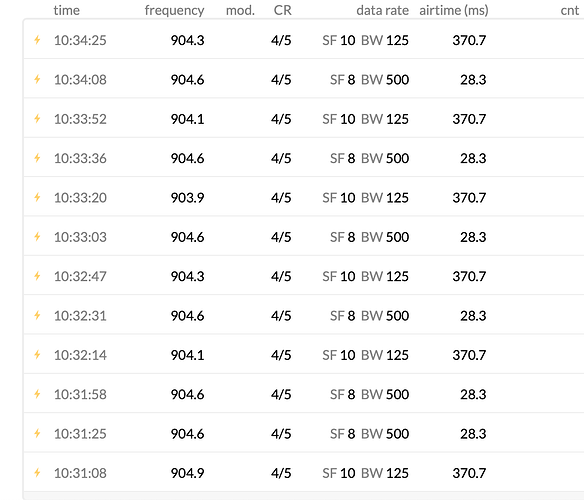Select the bolt icon for 10:32:31

point(37,315)
